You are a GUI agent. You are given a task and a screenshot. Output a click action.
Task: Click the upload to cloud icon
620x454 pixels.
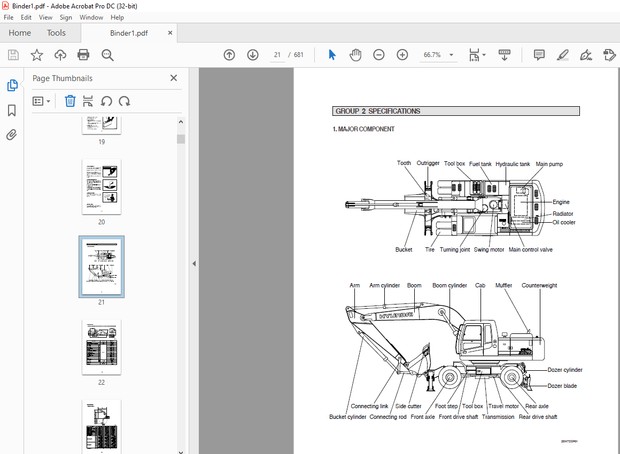tap(60, 55)
